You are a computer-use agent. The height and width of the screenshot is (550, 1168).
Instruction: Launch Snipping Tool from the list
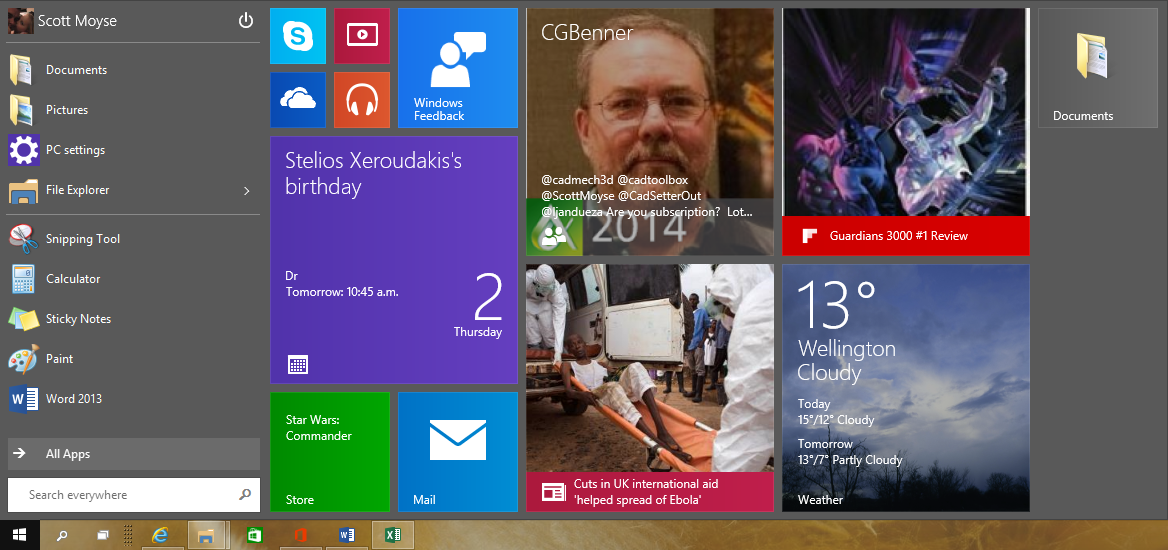[x=82, y=239]
